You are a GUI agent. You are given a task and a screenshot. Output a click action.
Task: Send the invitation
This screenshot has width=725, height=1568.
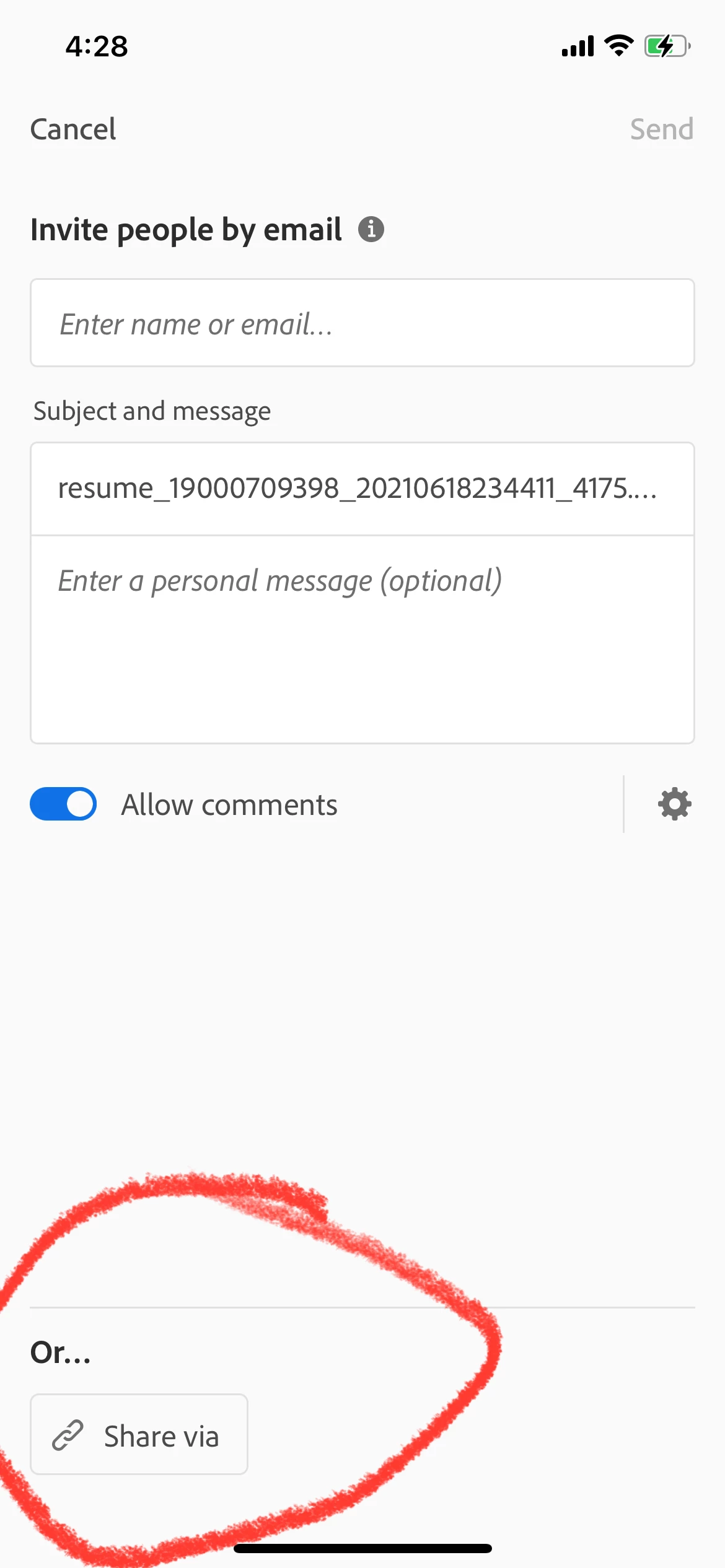pyautogui.click(x=661, y=129)
